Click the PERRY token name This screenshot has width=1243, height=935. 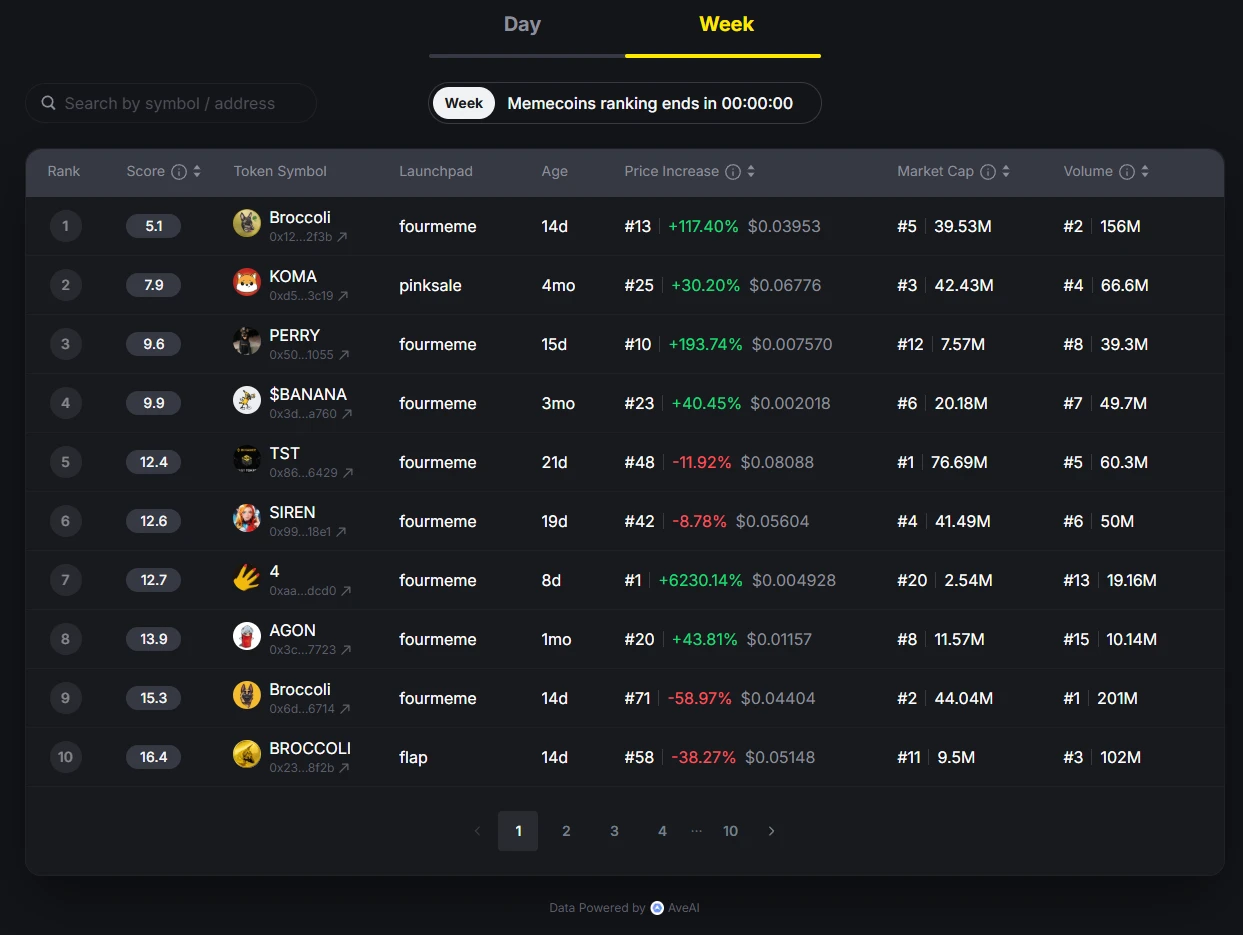point(295,335)
